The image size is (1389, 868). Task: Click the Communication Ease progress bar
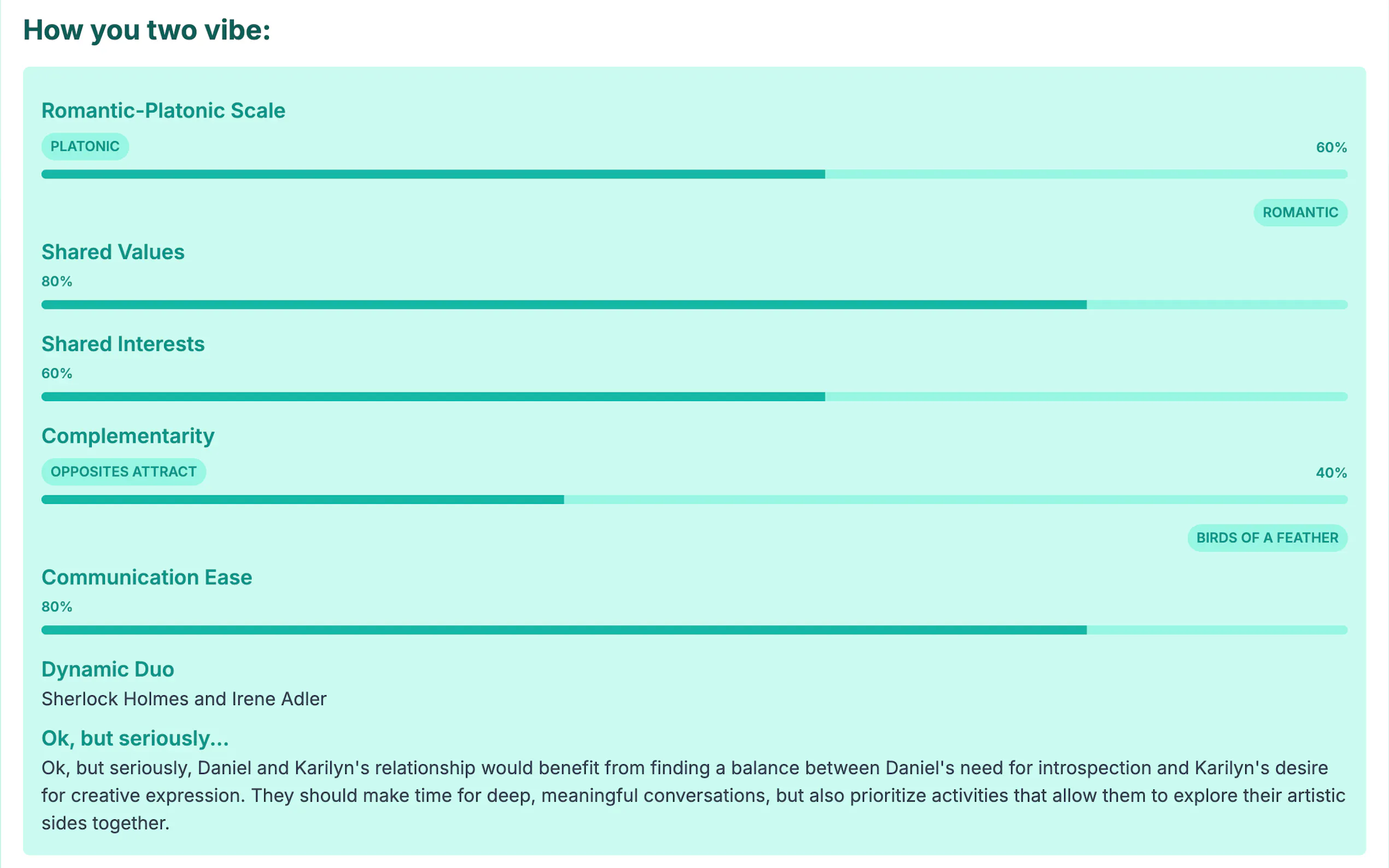[x=693, y=630]
